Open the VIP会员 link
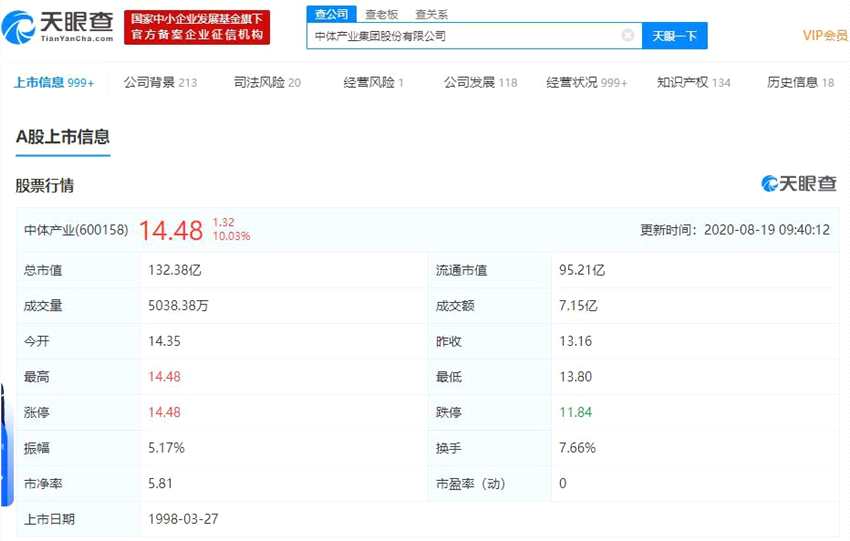 point(826,36)
